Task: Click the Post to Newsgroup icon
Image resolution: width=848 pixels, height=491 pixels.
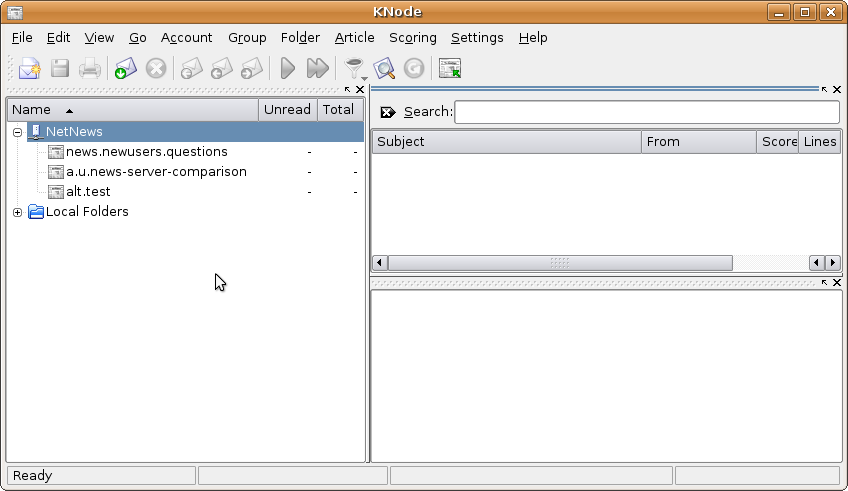Action: (29, 69)
